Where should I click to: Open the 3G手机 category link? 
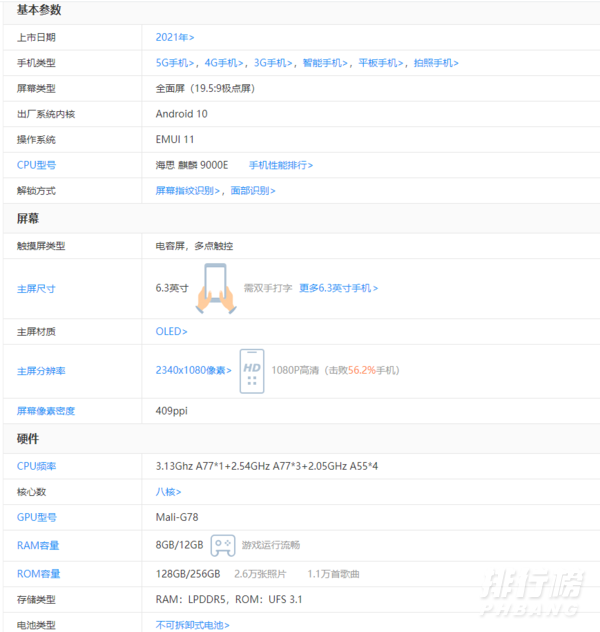click(x=273, y=63)
